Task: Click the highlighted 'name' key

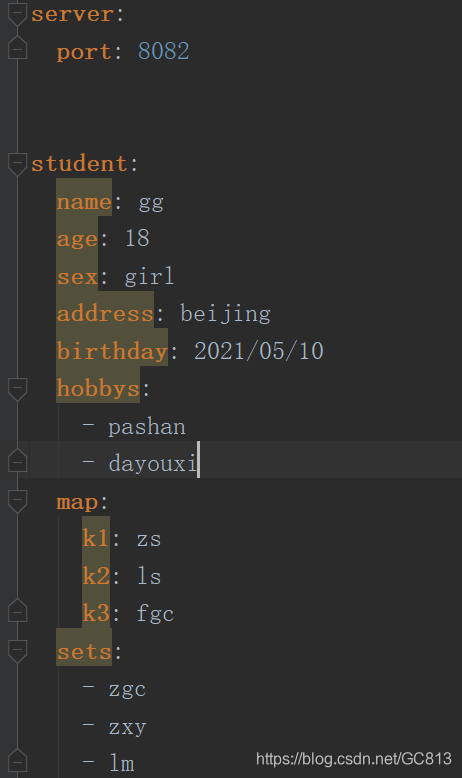Action: click(84, 202)
